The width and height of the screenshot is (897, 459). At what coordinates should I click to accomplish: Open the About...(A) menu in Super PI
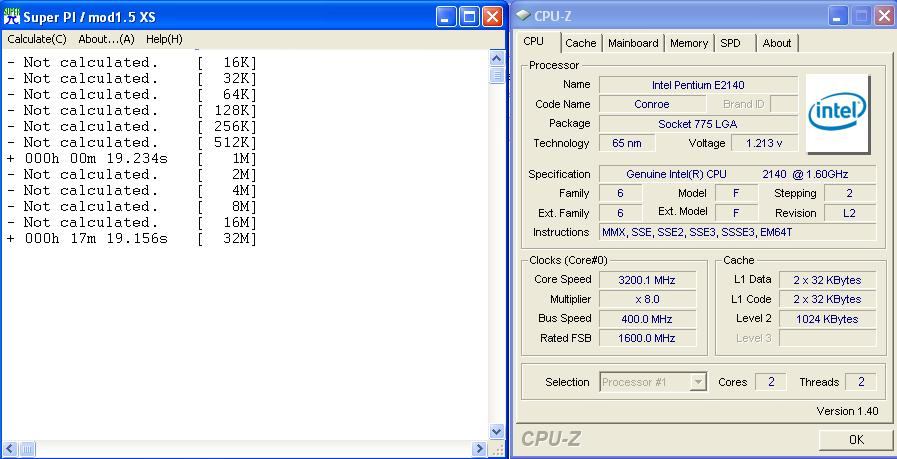pyautogui.click(x=106, y=39)
